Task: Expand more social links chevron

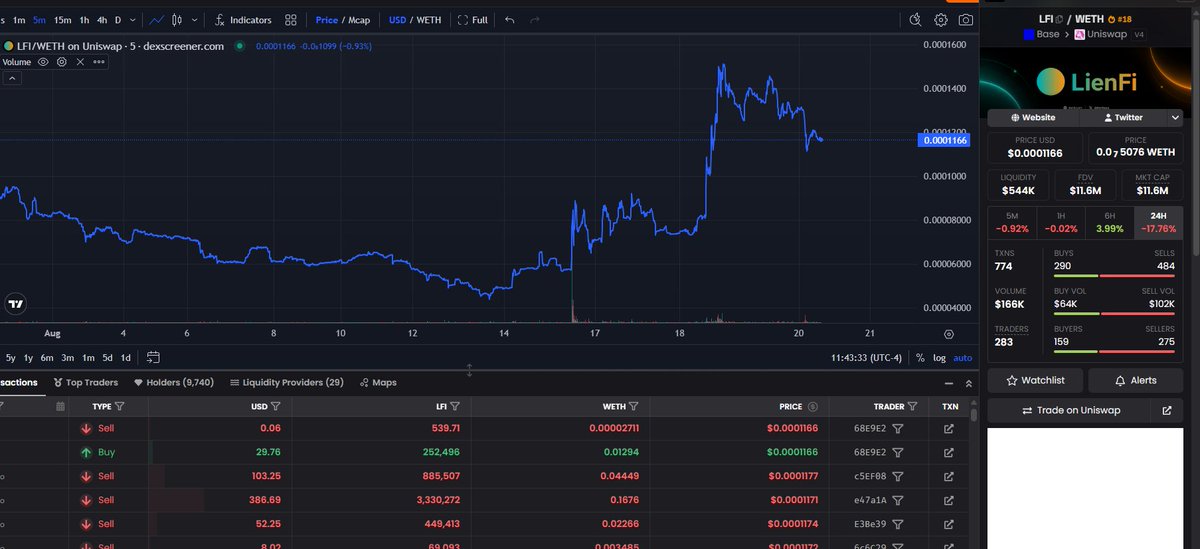Action: point(1174,117)
